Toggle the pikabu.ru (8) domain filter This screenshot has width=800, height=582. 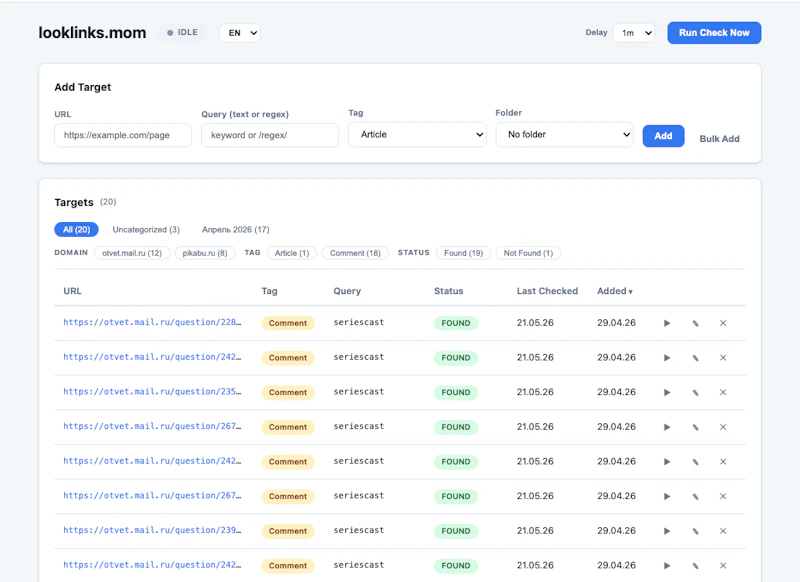[205, 253]
